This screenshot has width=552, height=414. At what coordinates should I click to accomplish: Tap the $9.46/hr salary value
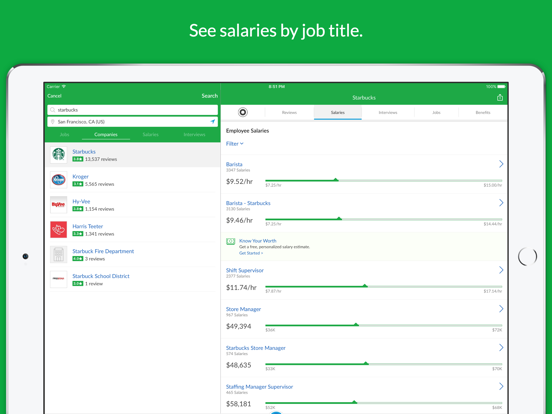pyautogui.click(x=239, y=220)
